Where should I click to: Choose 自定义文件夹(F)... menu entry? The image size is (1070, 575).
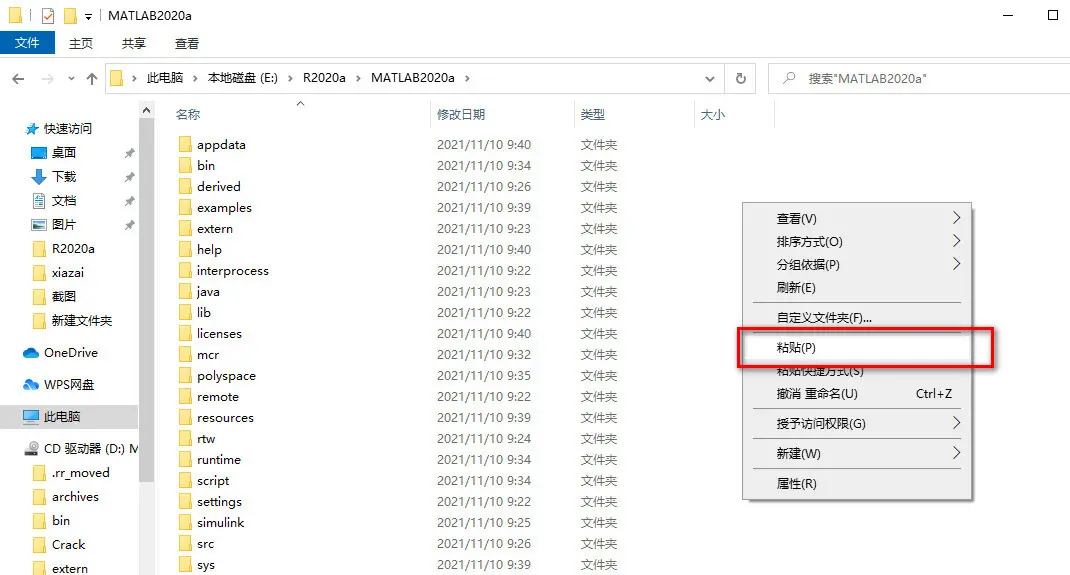(856, 318)
